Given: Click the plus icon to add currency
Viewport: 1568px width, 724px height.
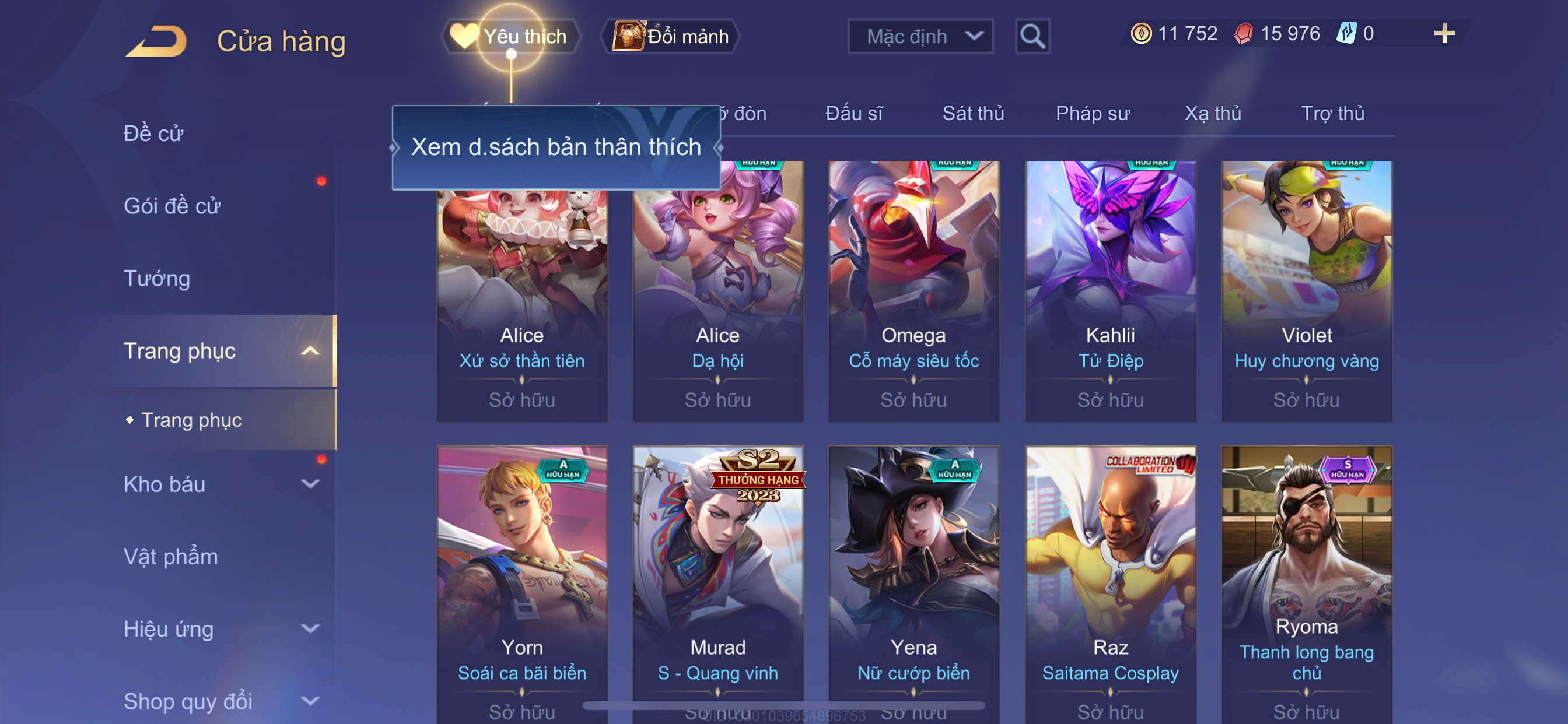Looking at the screenshot, I should pos(1444,33).
